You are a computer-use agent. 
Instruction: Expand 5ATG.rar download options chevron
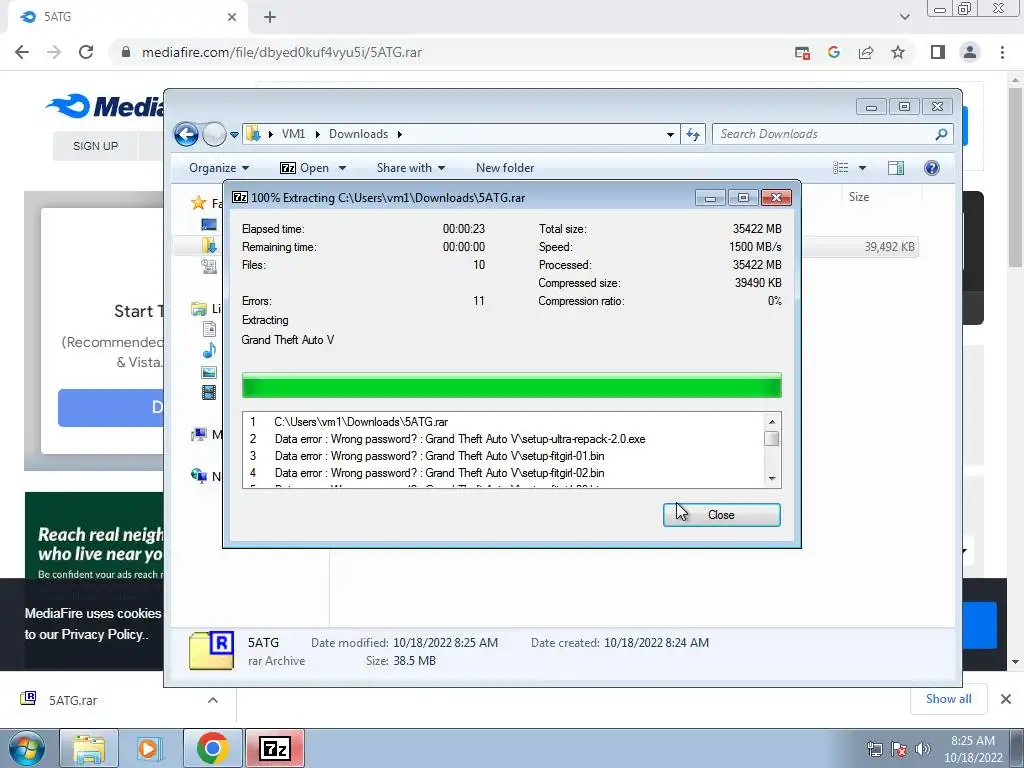pyautogui.click(x=213, y=700)
